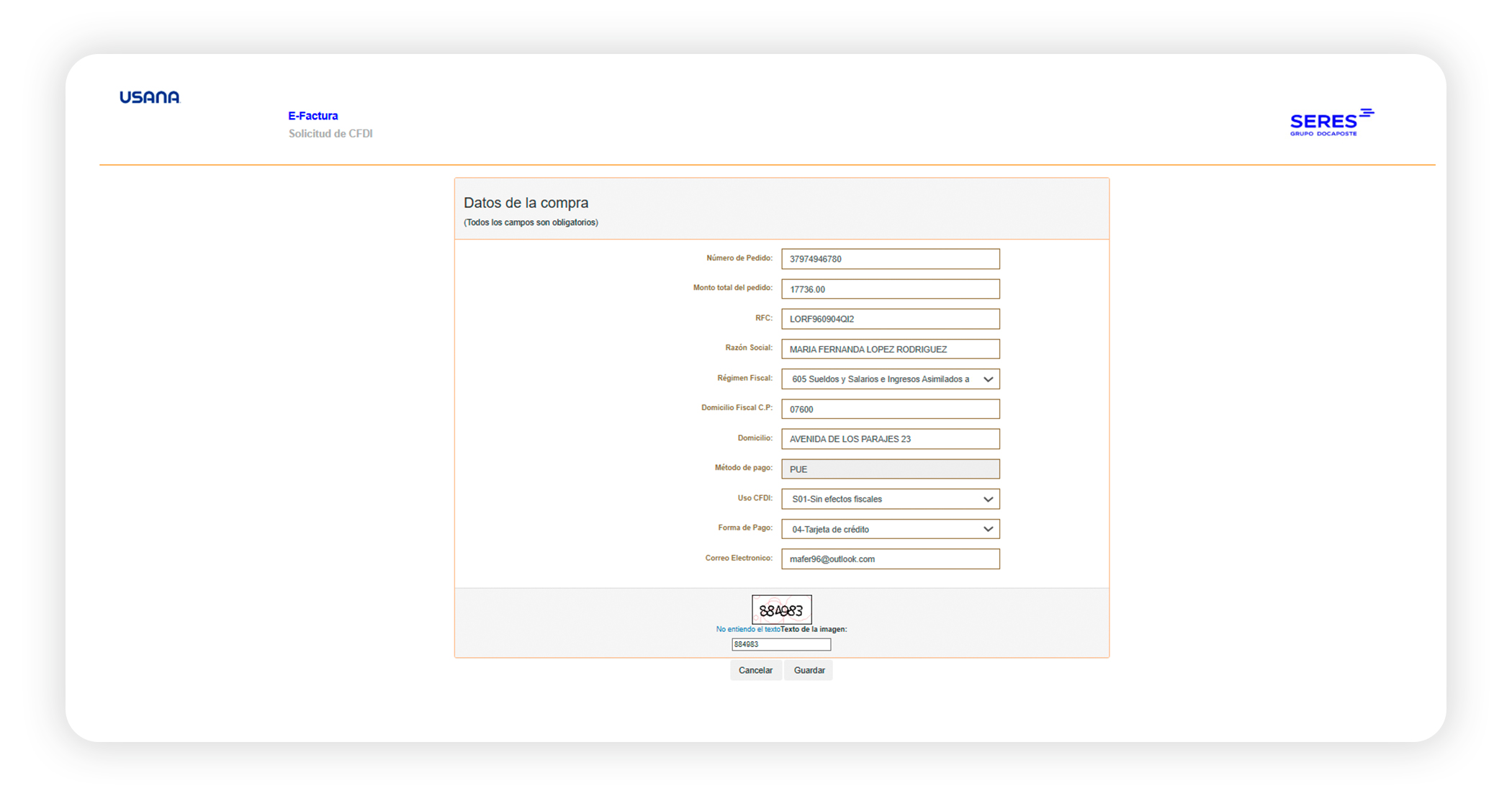This screenshot has height=796, width=1512.
Task: Click the Solicitud de CFDI subtitle
Action: 330,134
